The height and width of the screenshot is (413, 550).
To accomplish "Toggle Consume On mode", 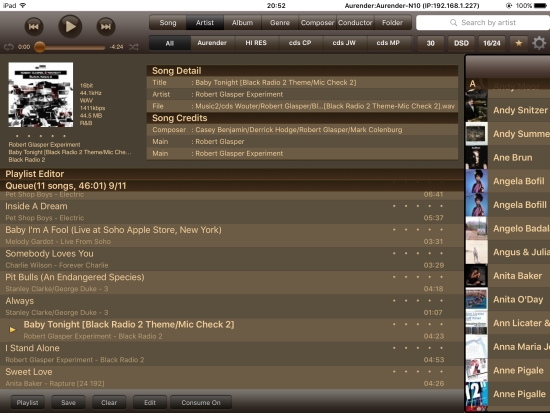I will [201, 402].
